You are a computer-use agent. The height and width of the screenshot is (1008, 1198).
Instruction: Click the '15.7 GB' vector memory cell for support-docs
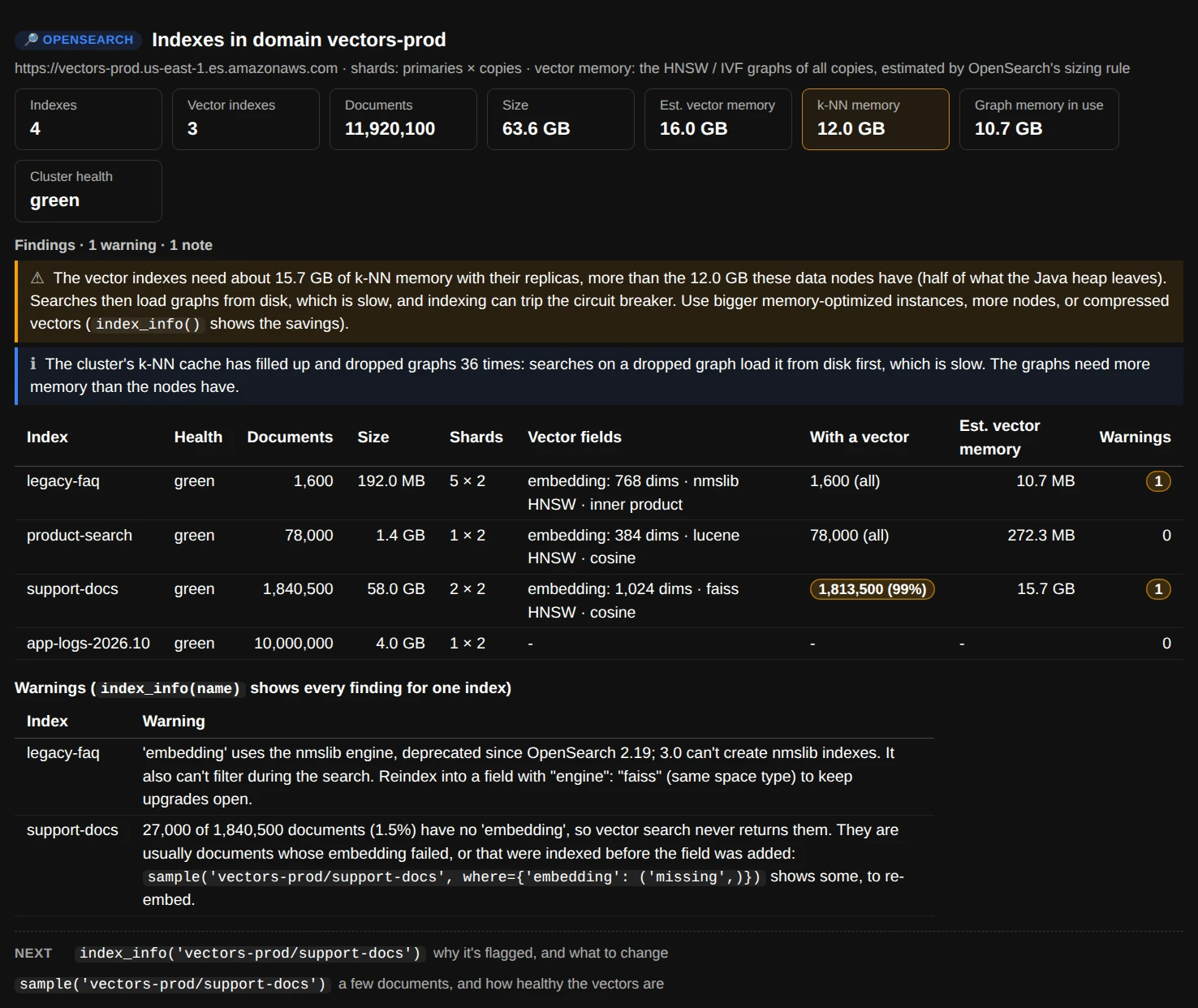pyautogui.click(x=1046, y=589)
